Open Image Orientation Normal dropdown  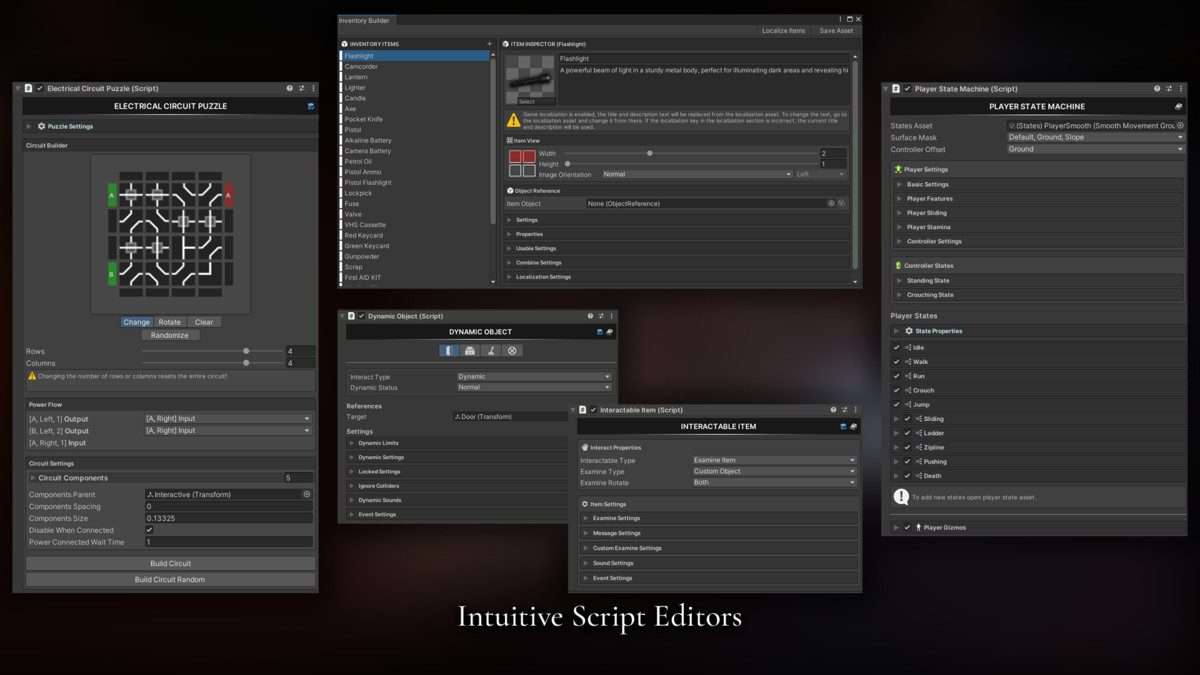tap(696, 174)
